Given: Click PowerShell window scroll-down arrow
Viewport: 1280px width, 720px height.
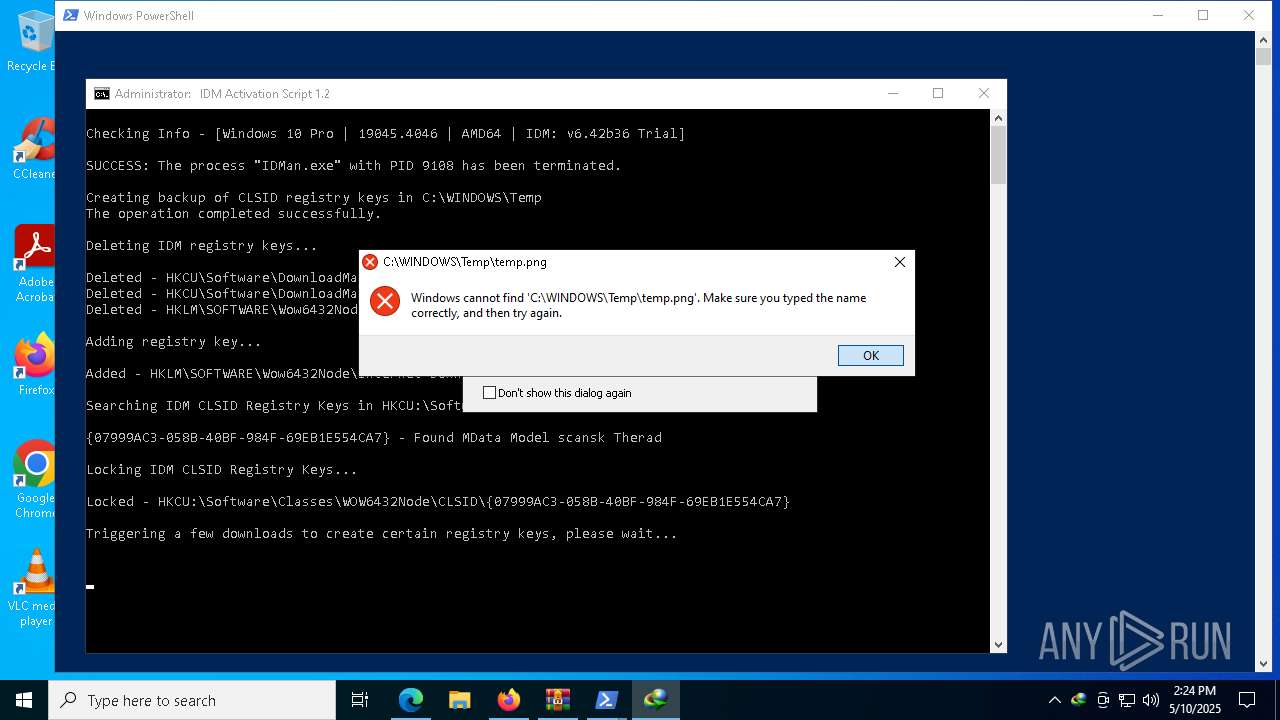Looking at the screenshot, I should coord(1263,663).
